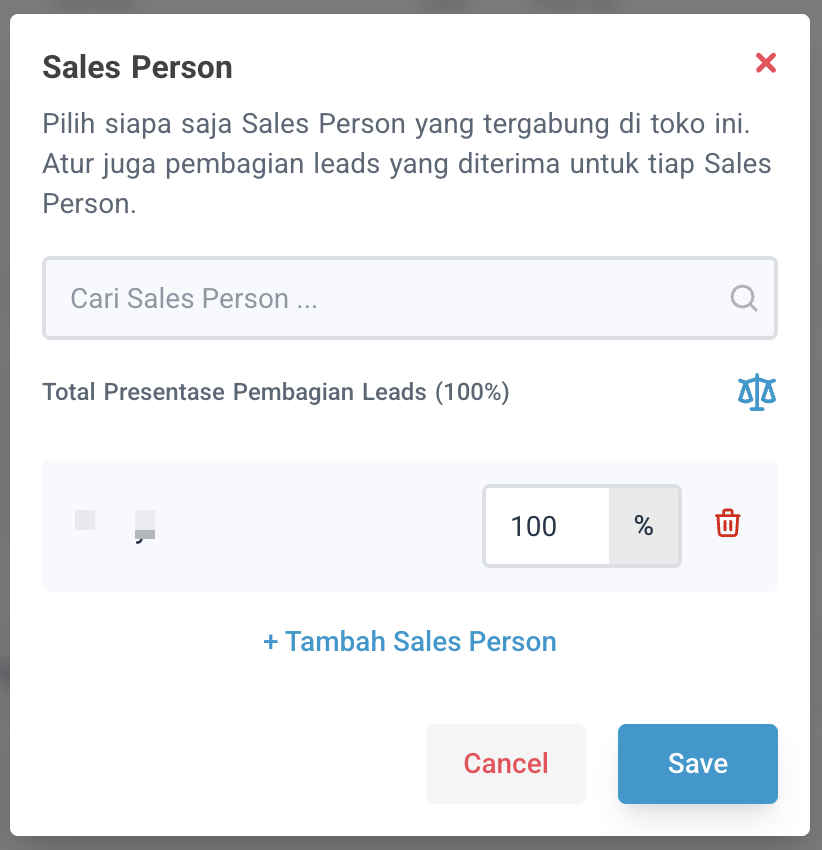Viewport: 822px width, 850px height.
Task: Click the Sales Person dialog title
Action: (x=137, y=67)
